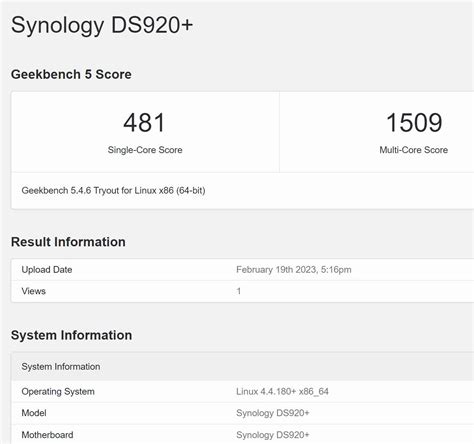Select the Views count value 1
This screenshot has height=444, width=474.
click(239, 291)
